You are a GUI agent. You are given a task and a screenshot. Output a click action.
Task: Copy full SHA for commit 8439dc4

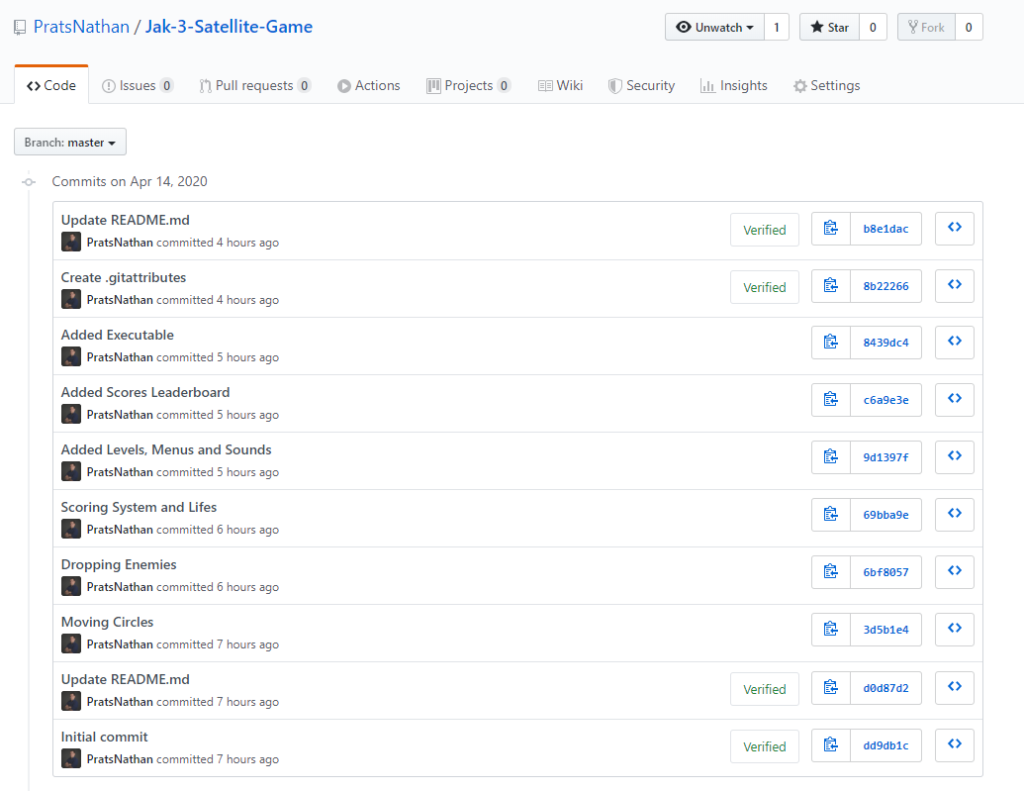[x=830, y=343]
